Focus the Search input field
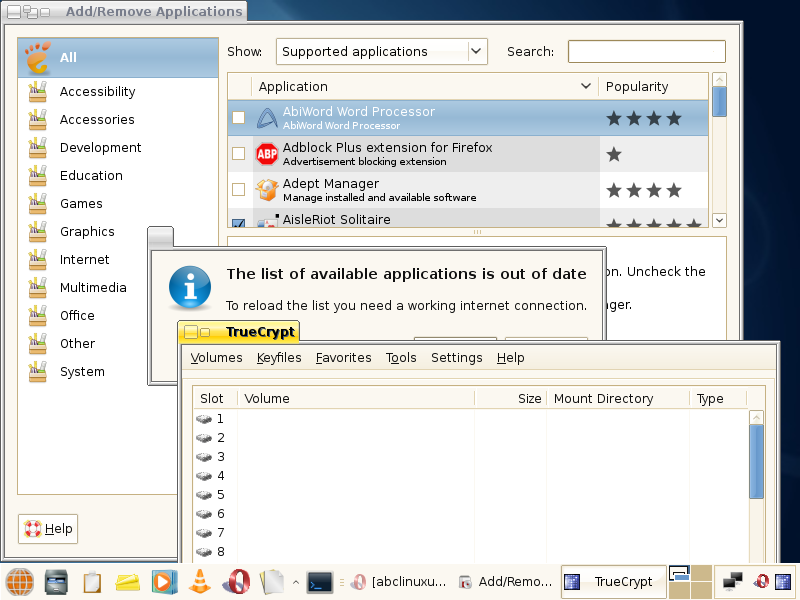This screenshot has width=800, height=600. coord(646,52)
